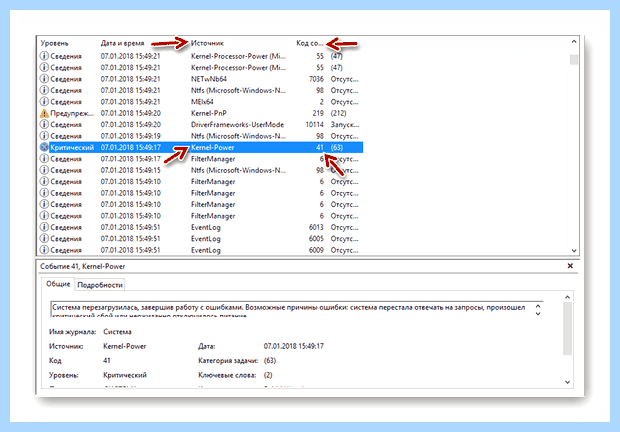620x432 pixels.
Task: Select the FilterManager row dated 15:49:17
Action: 201,159
